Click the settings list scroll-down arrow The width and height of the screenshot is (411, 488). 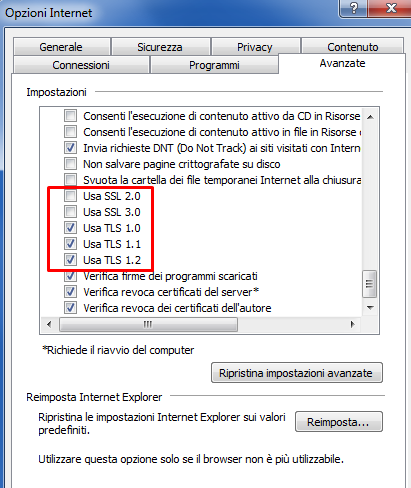click(370, 308)
